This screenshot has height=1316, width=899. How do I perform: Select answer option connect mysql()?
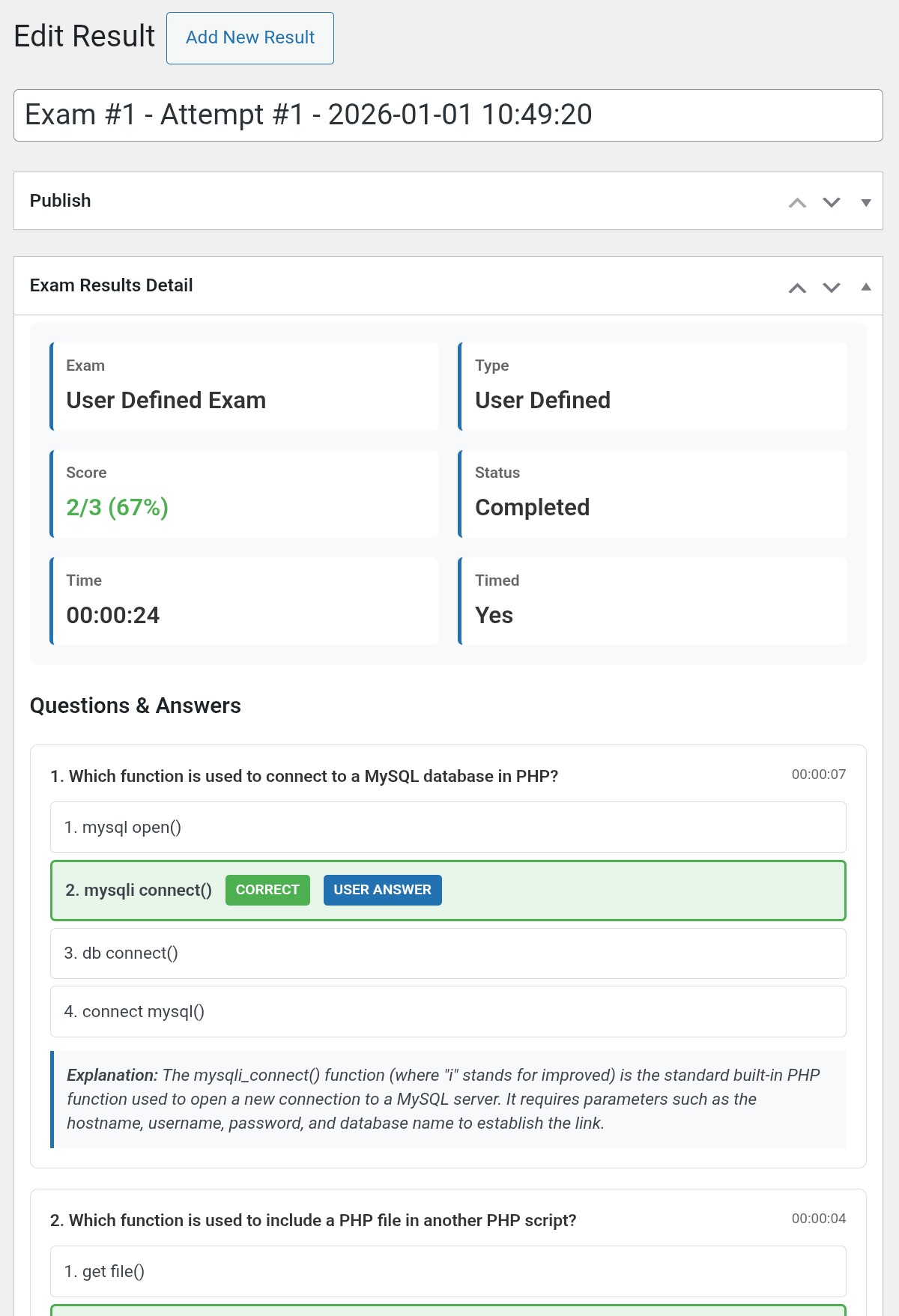[x=448, y=1012]
